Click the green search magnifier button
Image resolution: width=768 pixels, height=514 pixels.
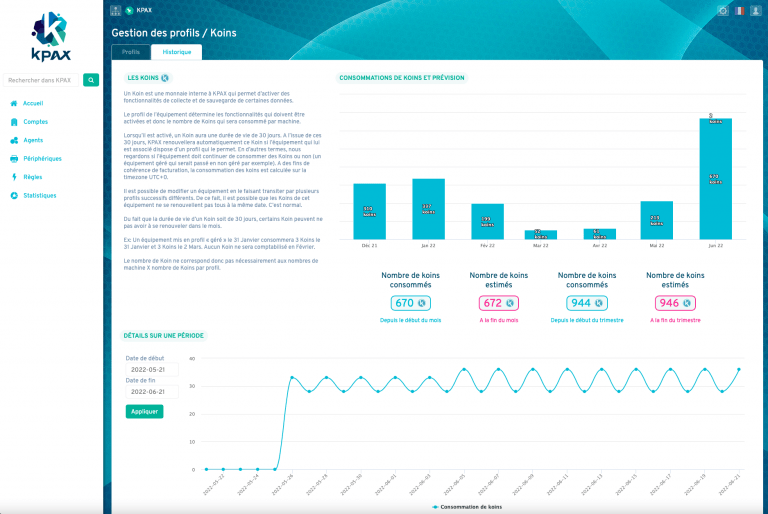click(x=91, y=80)
